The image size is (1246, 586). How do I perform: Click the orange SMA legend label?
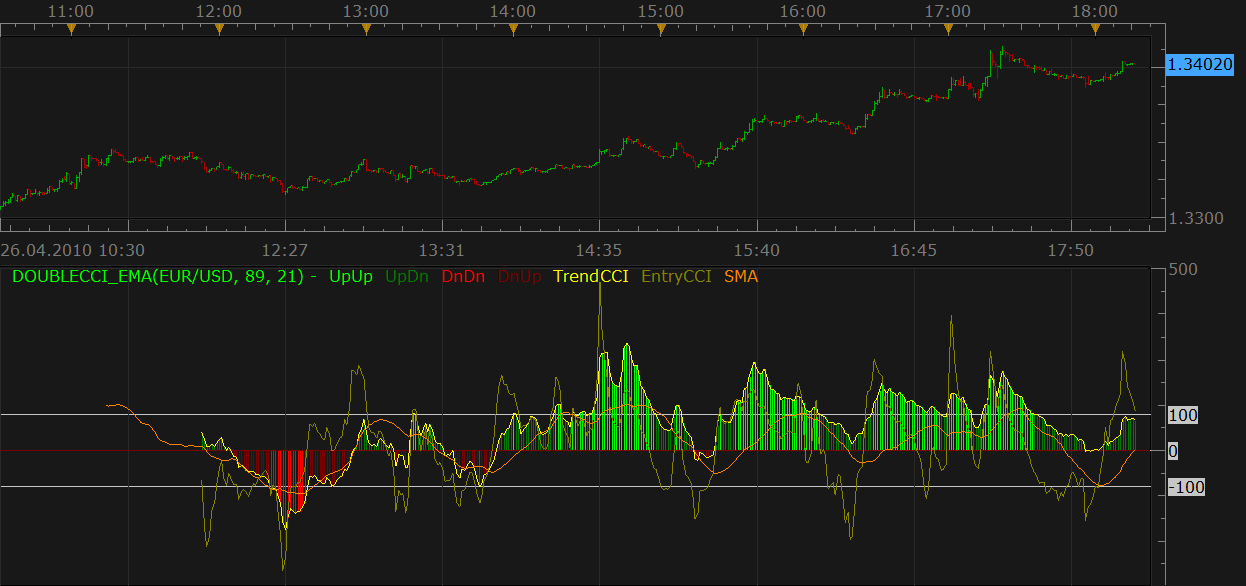coord(741,275)
